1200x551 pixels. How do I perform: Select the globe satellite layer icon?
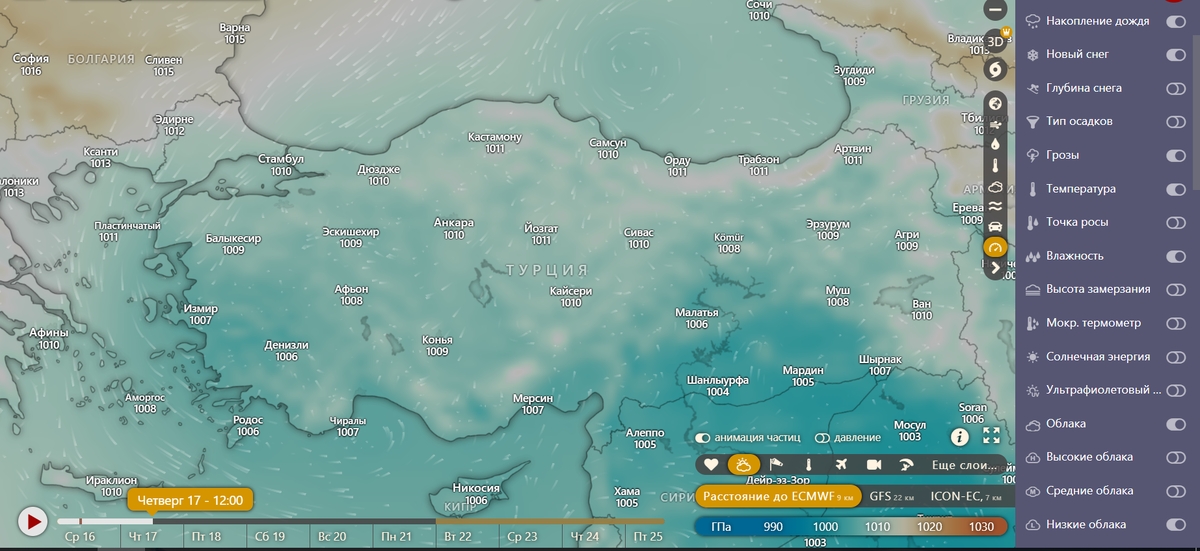(x=995, y=104)
